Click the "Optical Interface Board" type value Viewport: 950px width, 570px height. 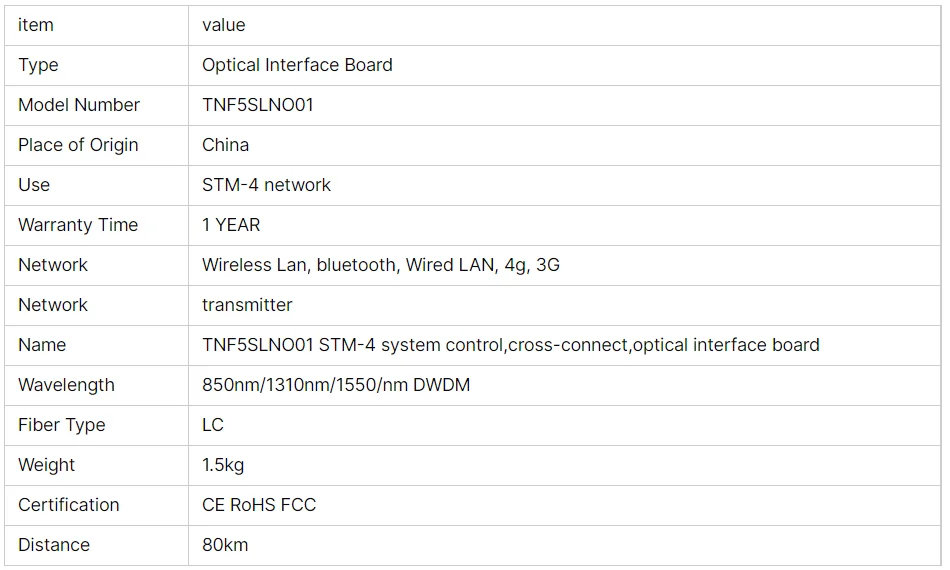[x=297, y=65]
